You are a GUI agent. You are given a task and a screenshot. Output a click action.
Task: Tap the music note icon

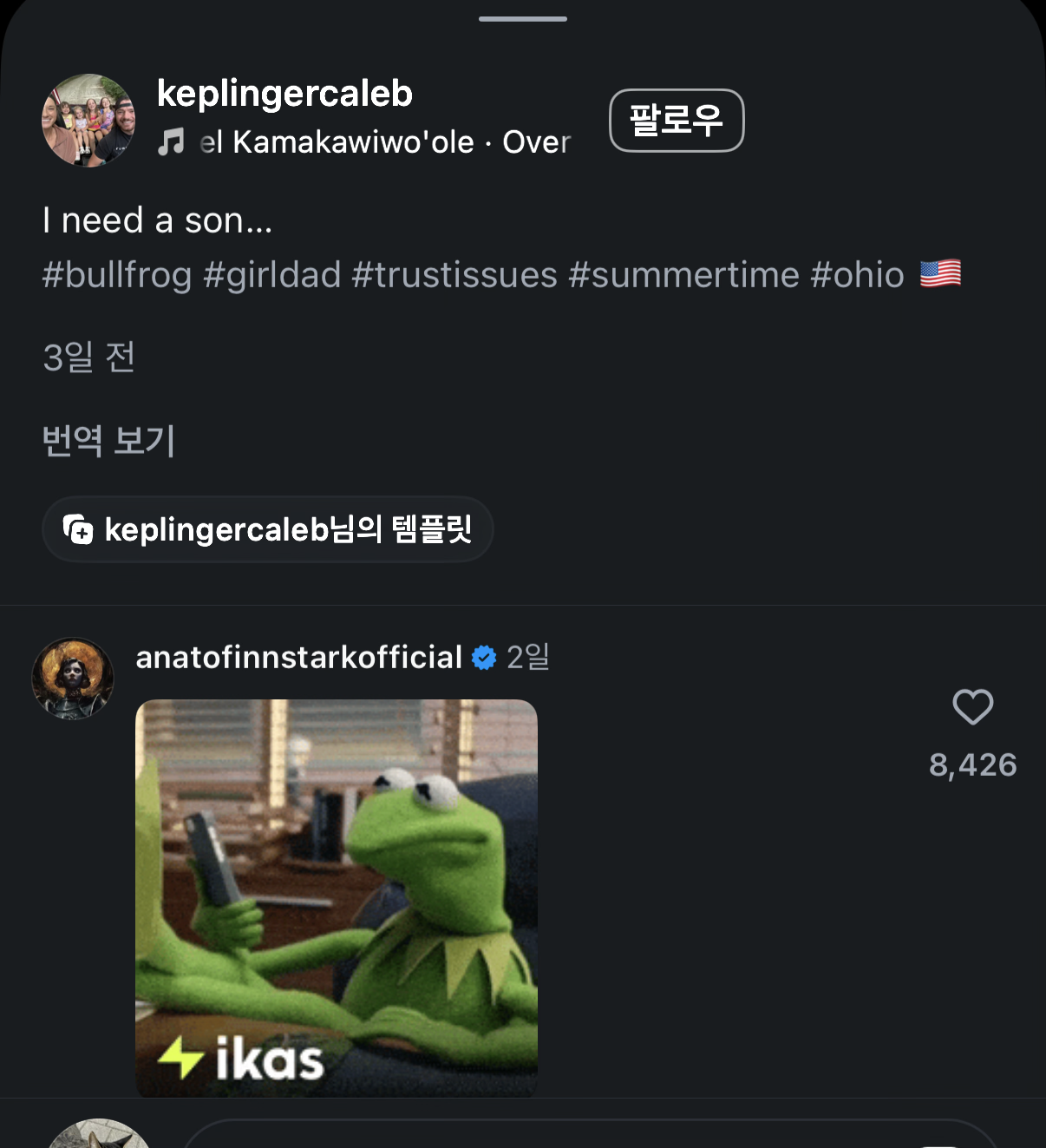click(x=171, y=141)
